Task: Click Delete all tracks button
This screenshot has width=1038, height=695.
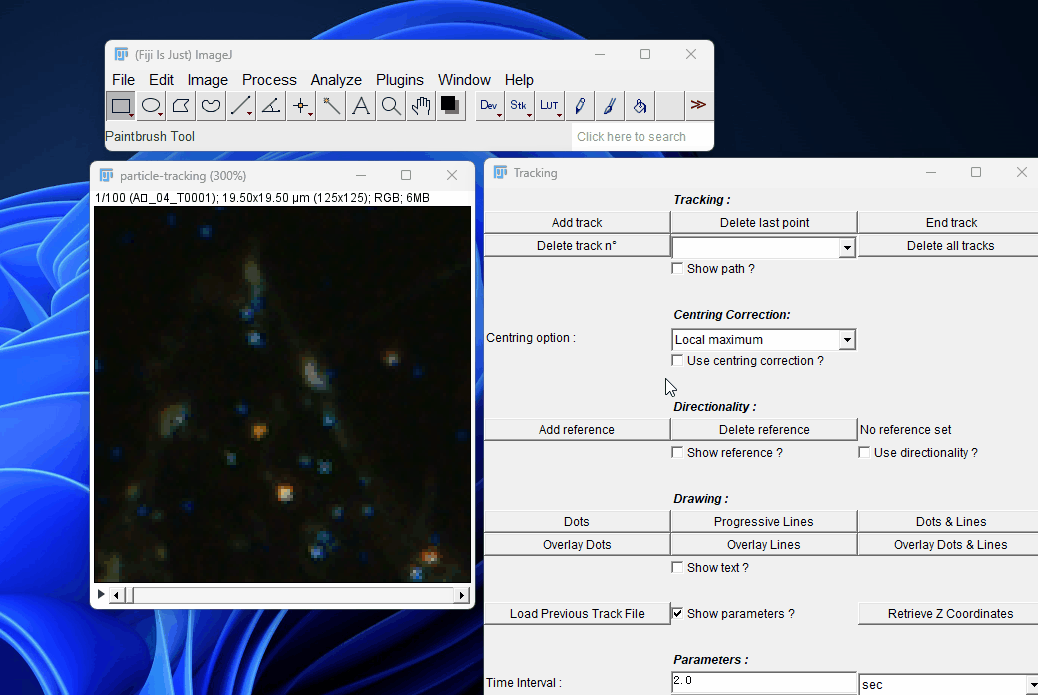Action: pos(951,246)
